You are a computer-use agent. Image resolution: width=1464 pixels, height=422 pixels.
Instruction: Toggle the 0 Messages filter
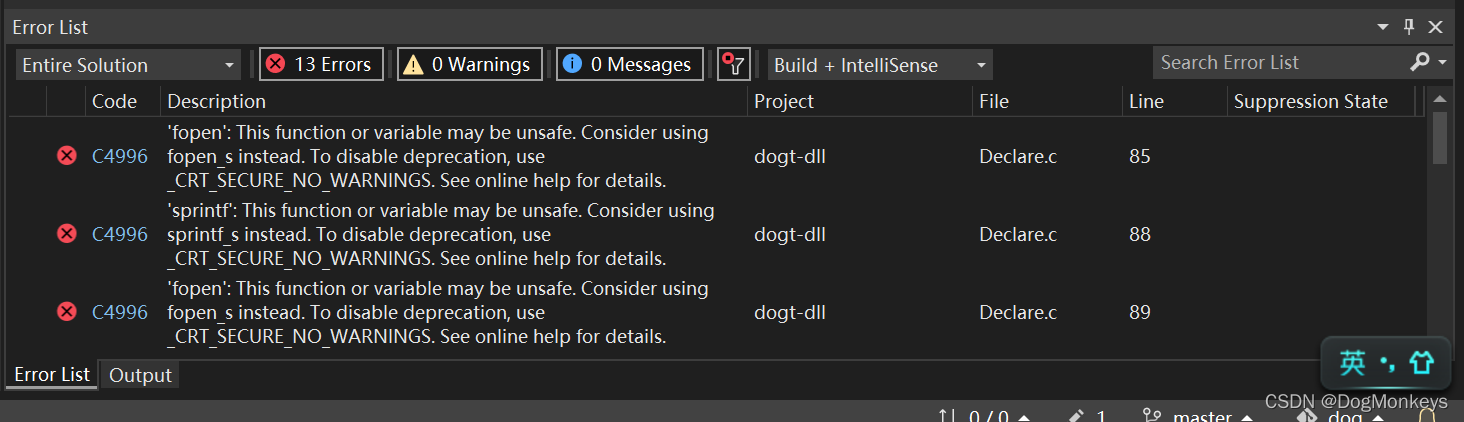coord(629,65)
